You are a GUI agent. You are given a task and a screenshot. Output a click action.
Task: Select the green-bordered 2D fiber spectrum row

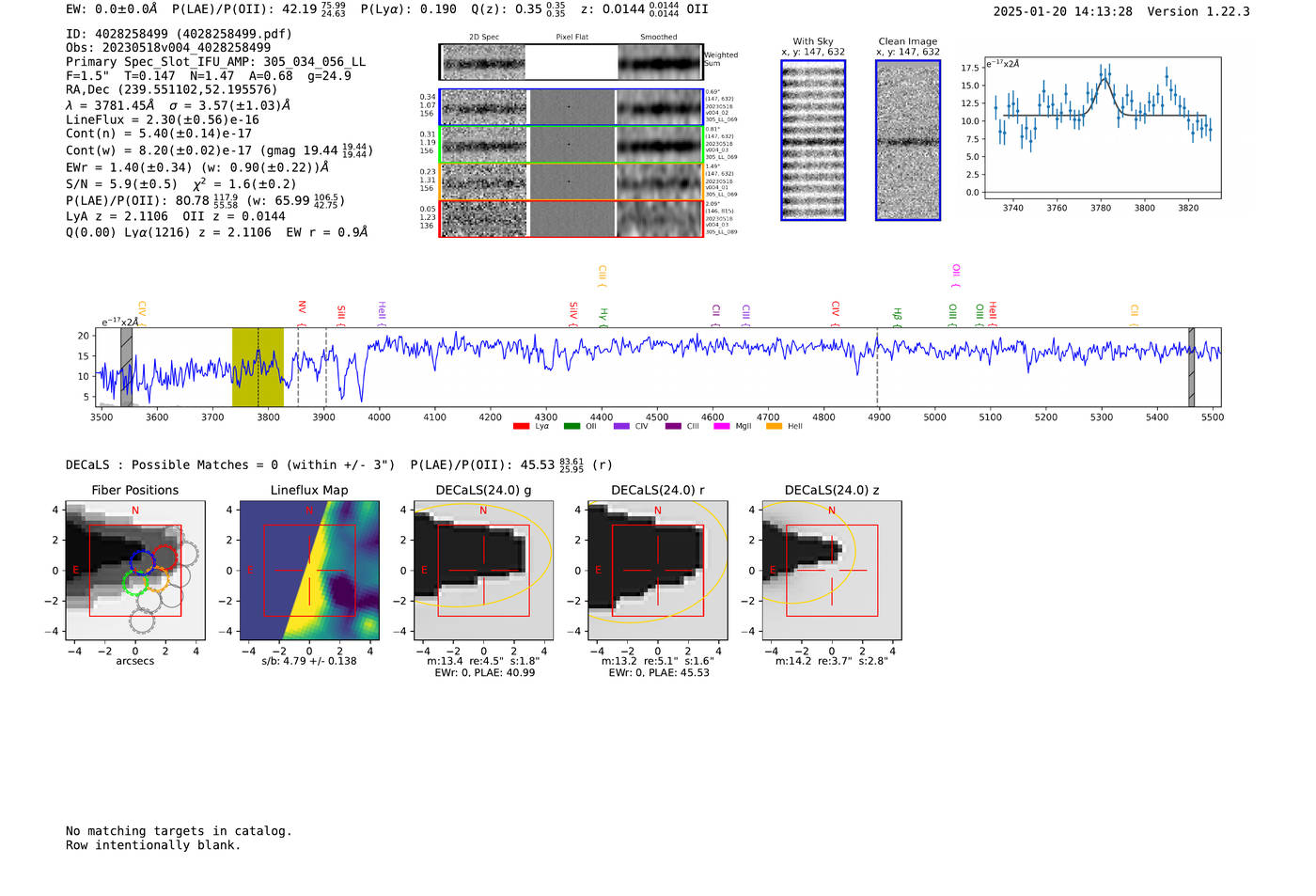click(x=571, y=145)
